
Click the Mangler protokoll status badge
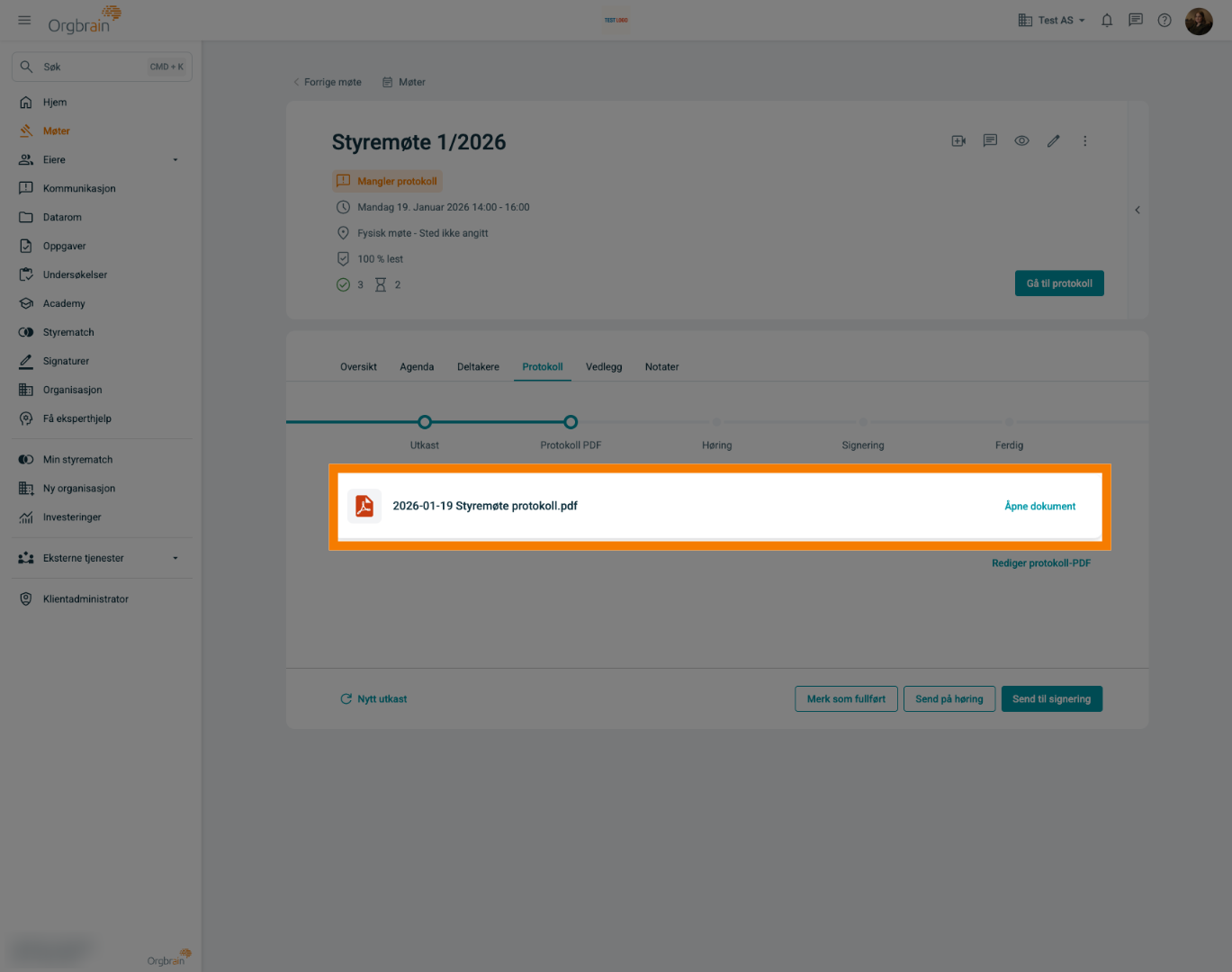[387, 182]
